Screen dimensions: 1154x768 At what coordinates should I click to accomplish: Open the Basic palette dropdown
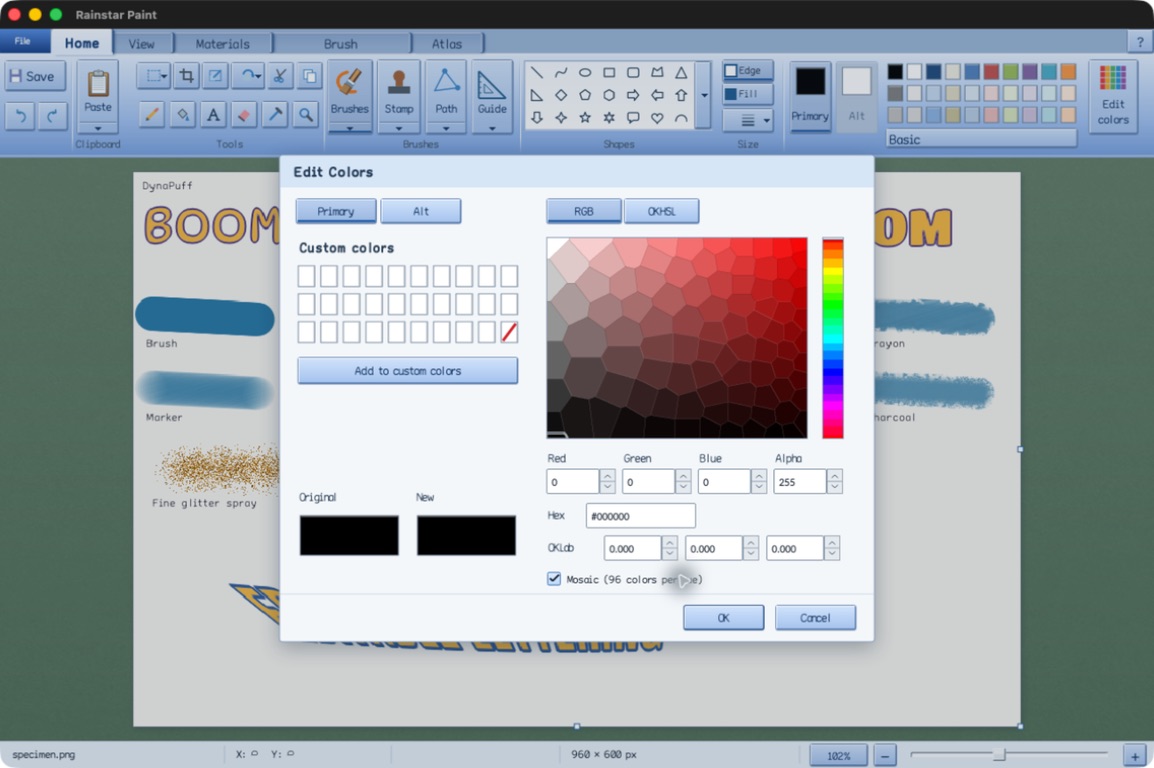tap(981, 139)
